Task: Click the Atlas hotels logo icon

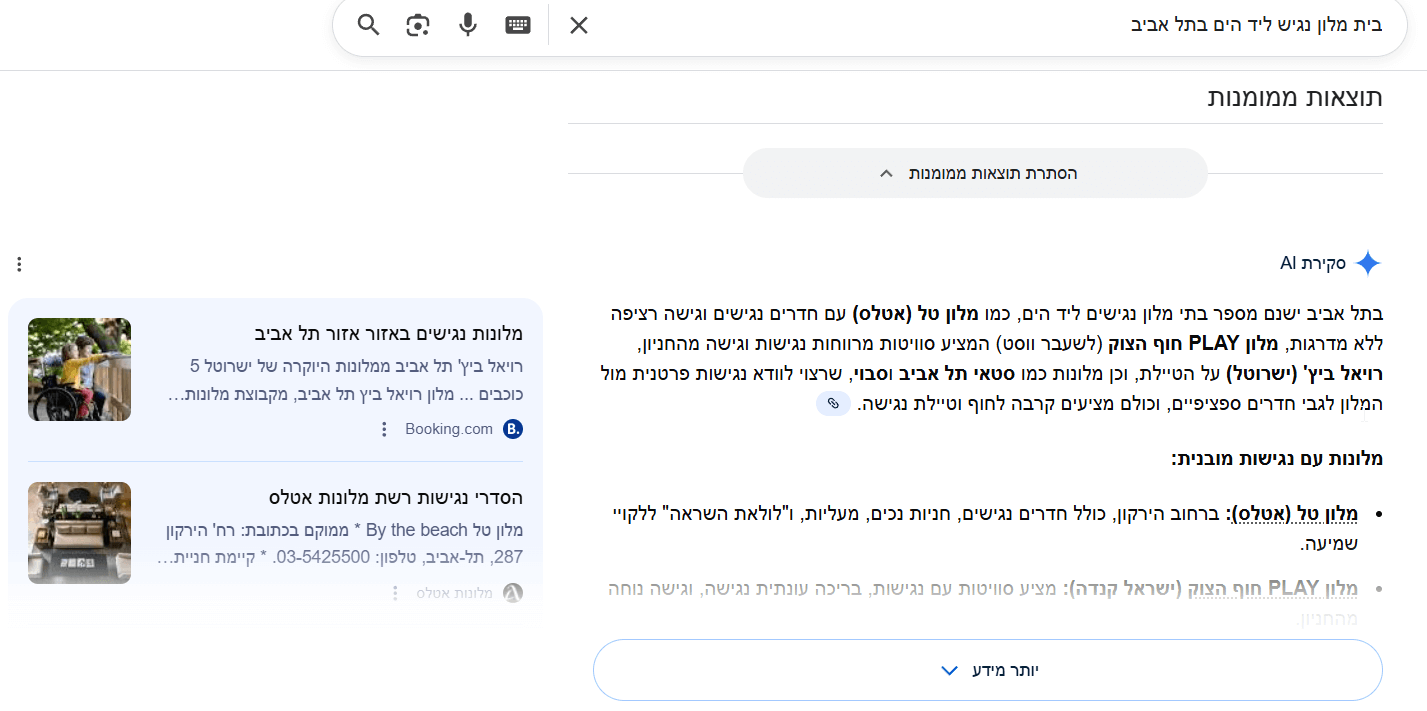Action: (x=511, y=593)
